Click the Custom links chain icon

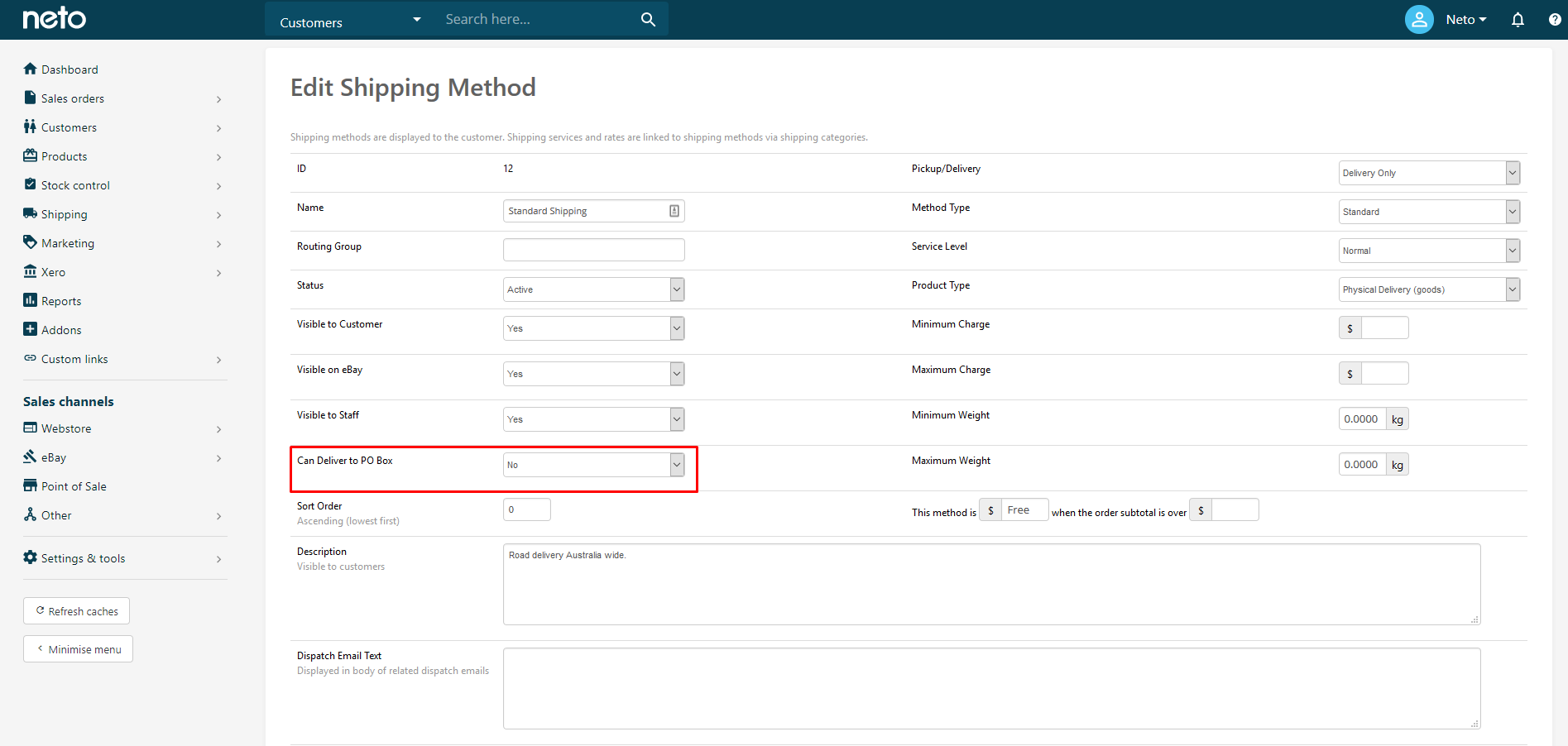[x=31, y=358]
